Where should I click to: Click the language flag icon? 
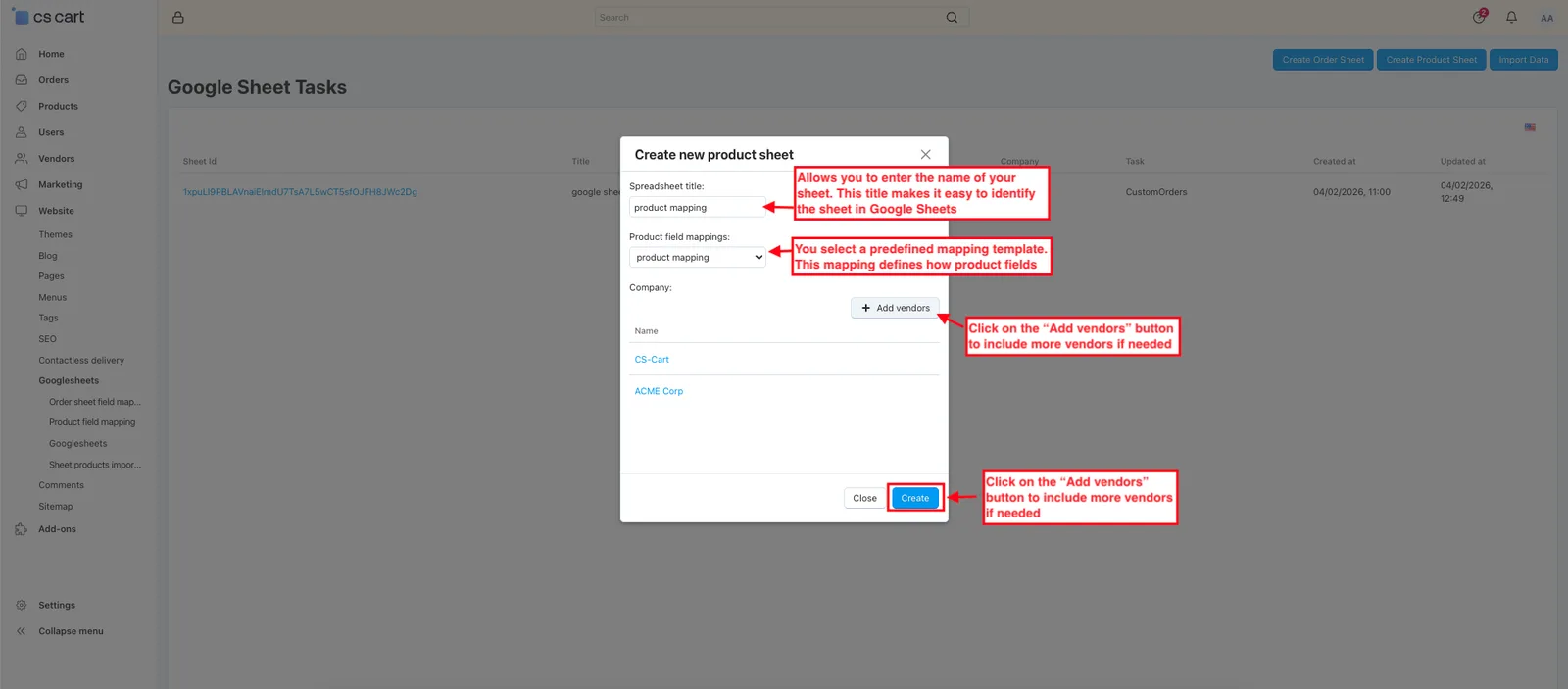coord(1530,127)
